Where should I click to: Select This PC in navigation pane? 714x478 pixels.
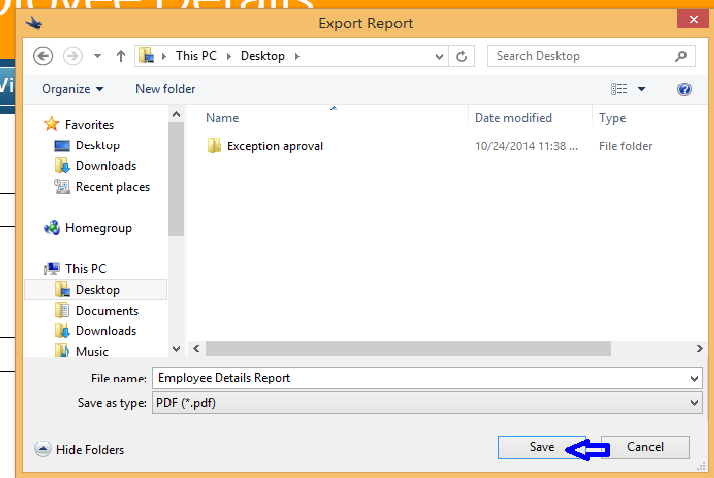pyautogui.click(x=86, y=269)
